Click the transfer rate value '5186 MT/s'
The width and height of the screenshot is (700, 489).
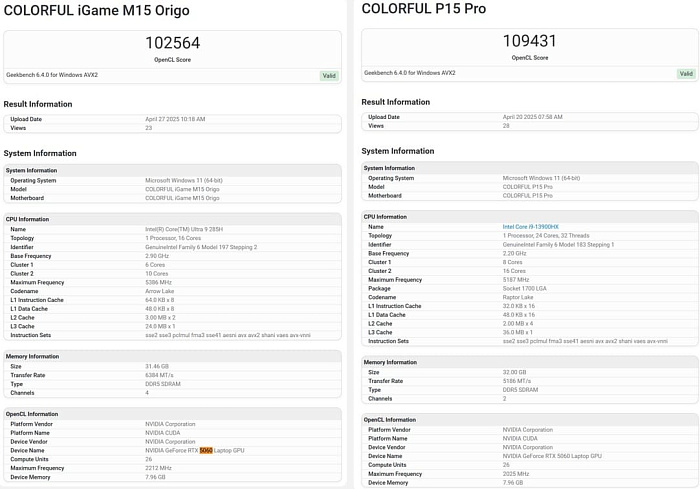tap(517, 381)
